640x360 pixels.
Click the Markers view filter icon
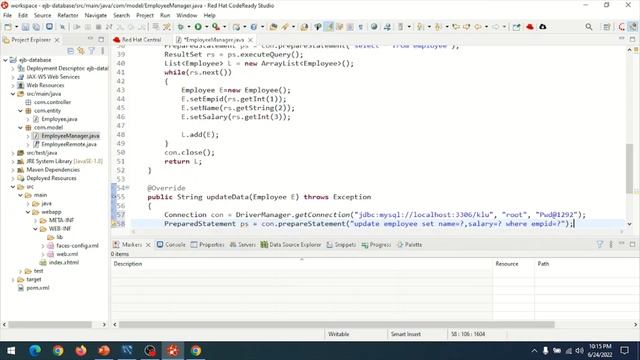[x=600, y=244]
